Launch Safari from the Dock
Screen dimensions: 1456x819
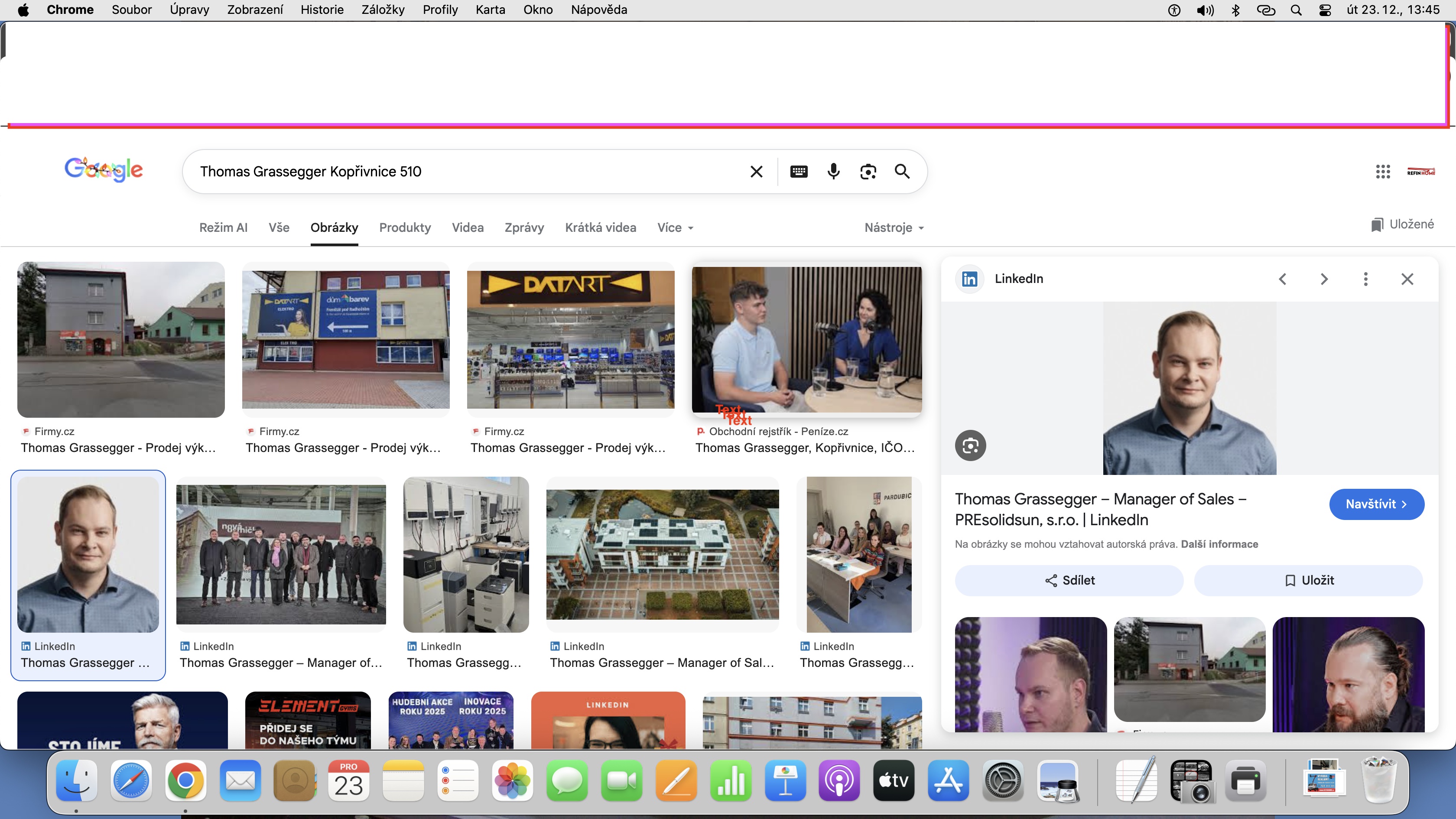131,780
